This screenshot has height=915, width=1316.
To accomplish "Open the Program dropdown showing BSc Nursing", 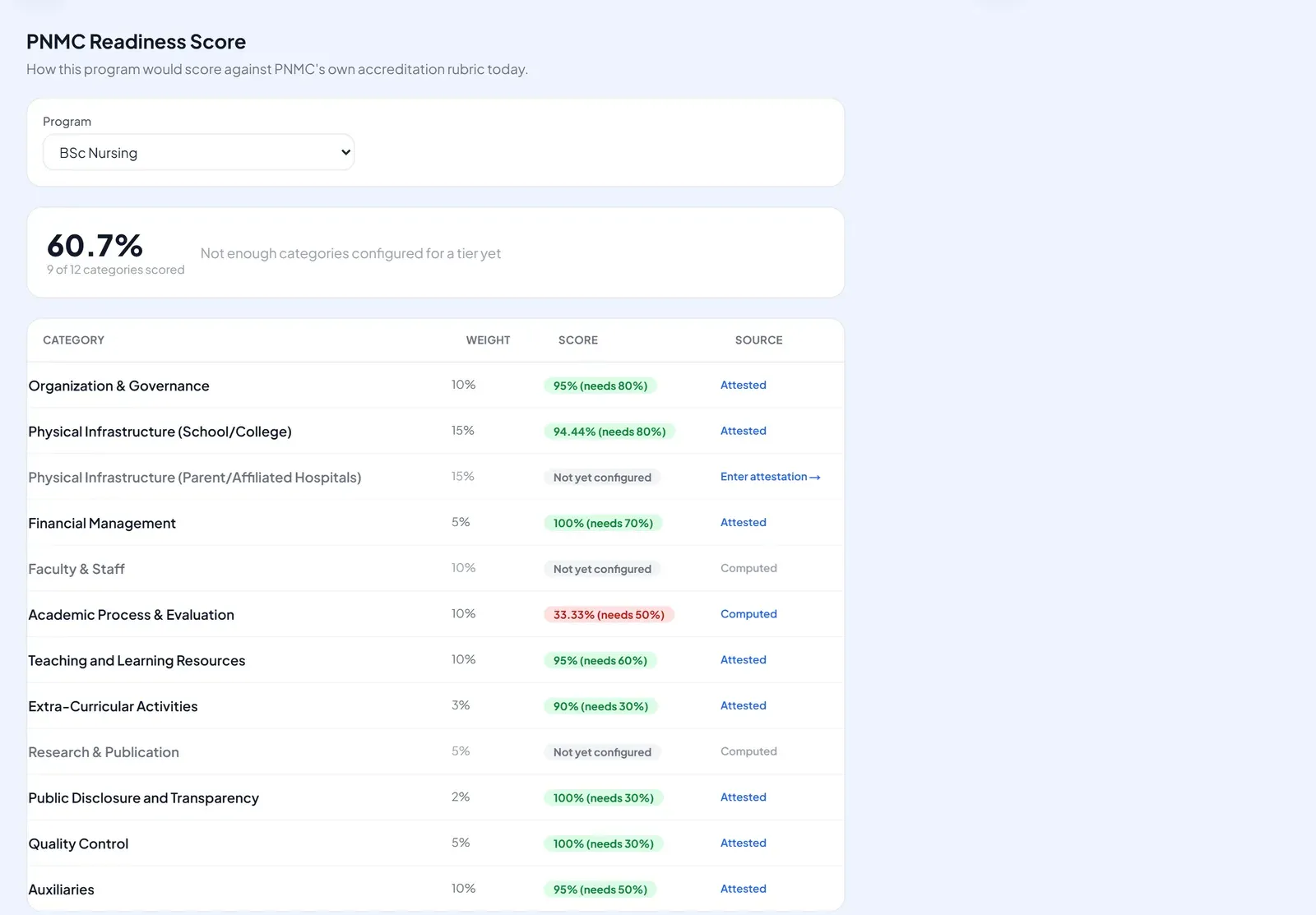I will coord(198,152).
